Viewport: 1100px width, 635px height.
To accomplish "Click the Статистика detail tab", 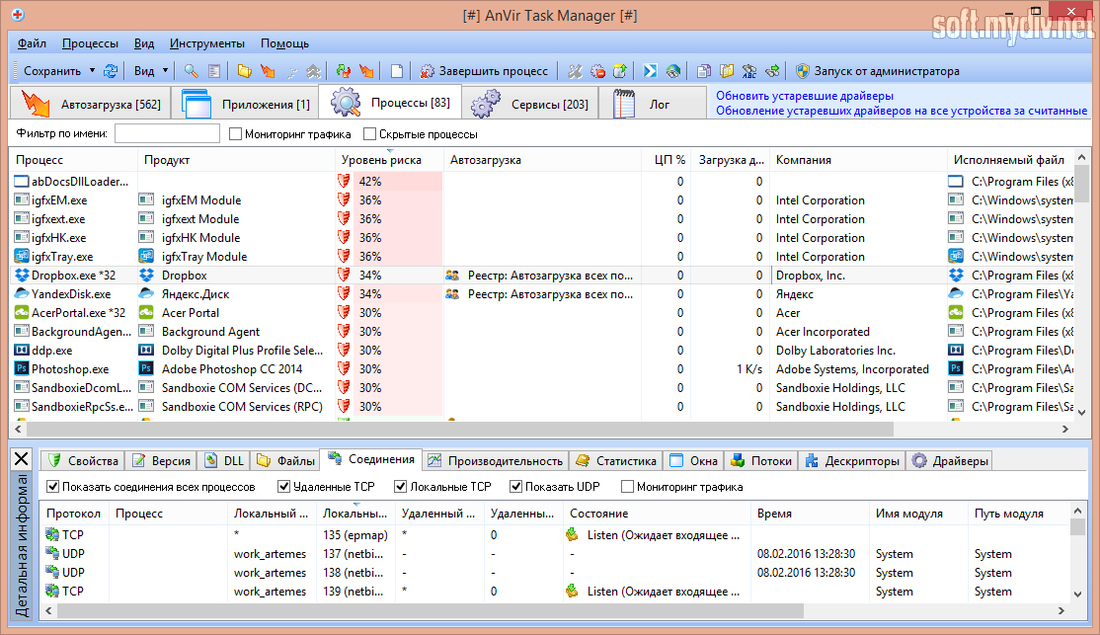I will 616,461.
